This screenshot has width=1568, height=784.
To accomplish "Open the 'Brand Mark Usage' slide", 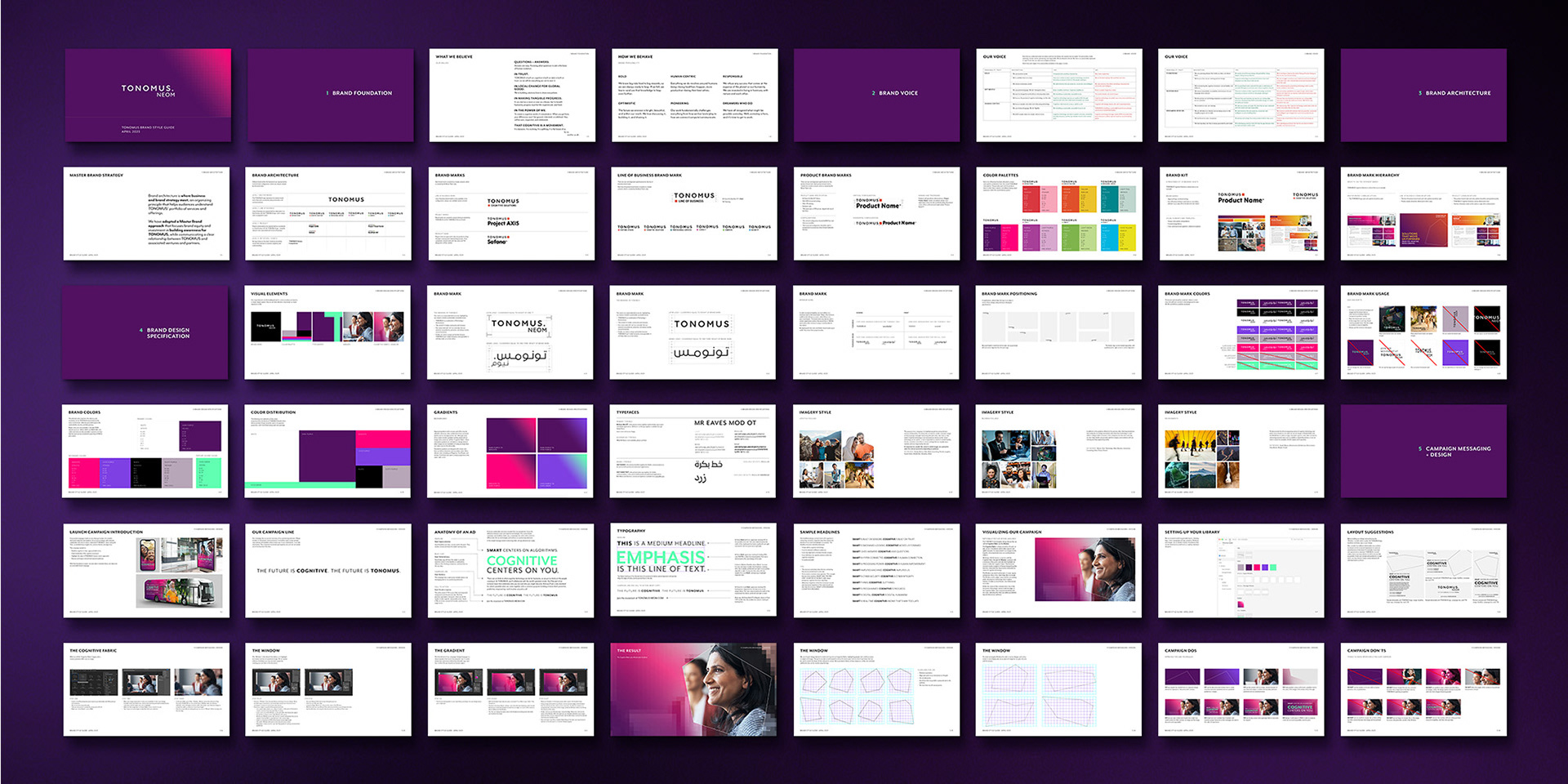I will coord(1423,332).
